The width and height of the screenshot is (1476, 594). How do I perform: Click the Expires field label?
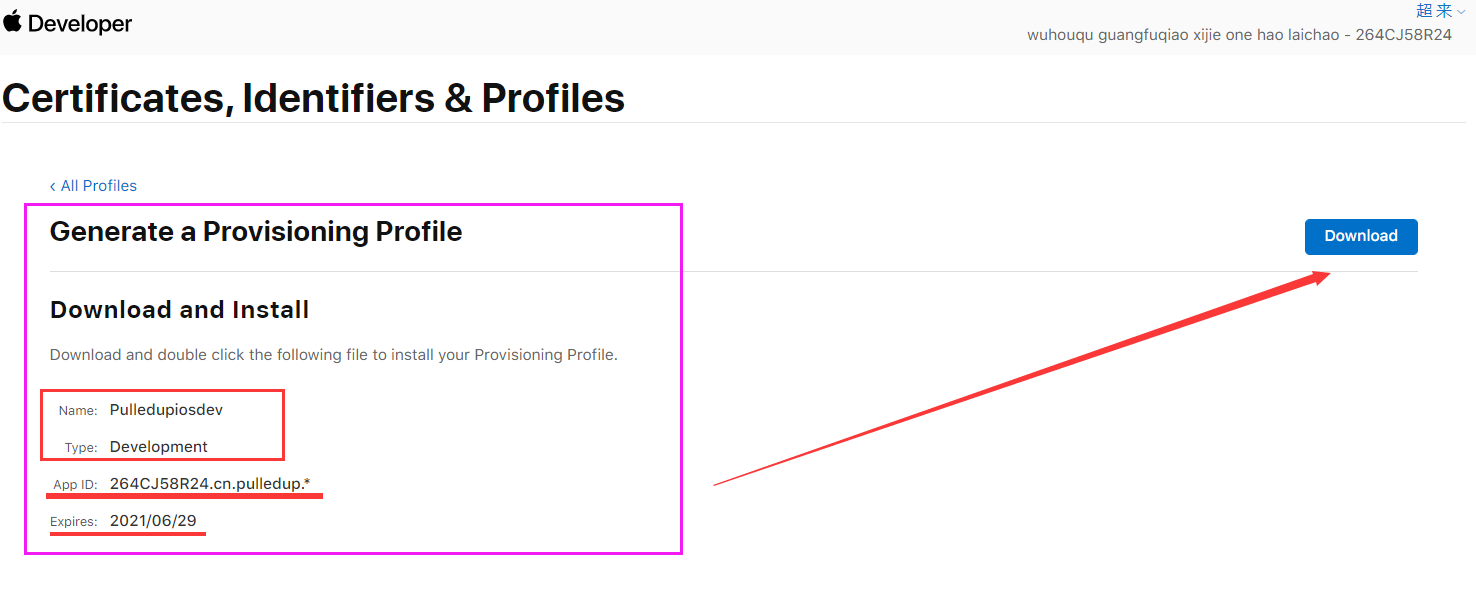click(74, 522)
